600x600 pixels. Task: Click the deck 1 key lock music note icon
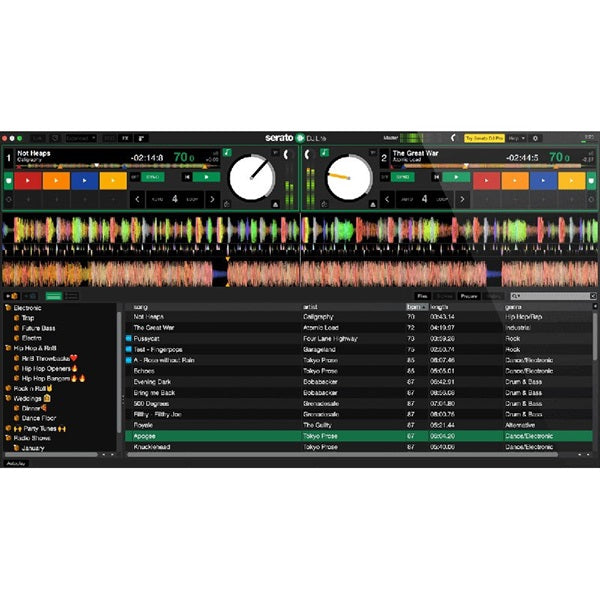pyautogui.click(x=227, y=152)
